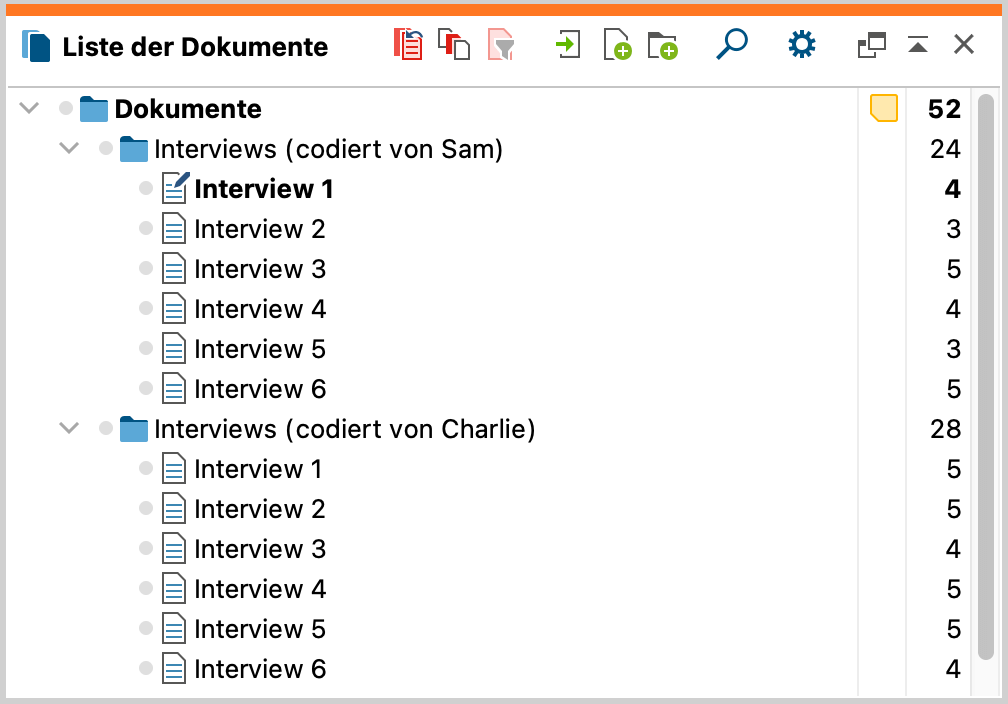The height and width of the screenshot is (704, 1008).
Task: Undock the document list window
Action: pyautogui.click(x=872, y=45)
